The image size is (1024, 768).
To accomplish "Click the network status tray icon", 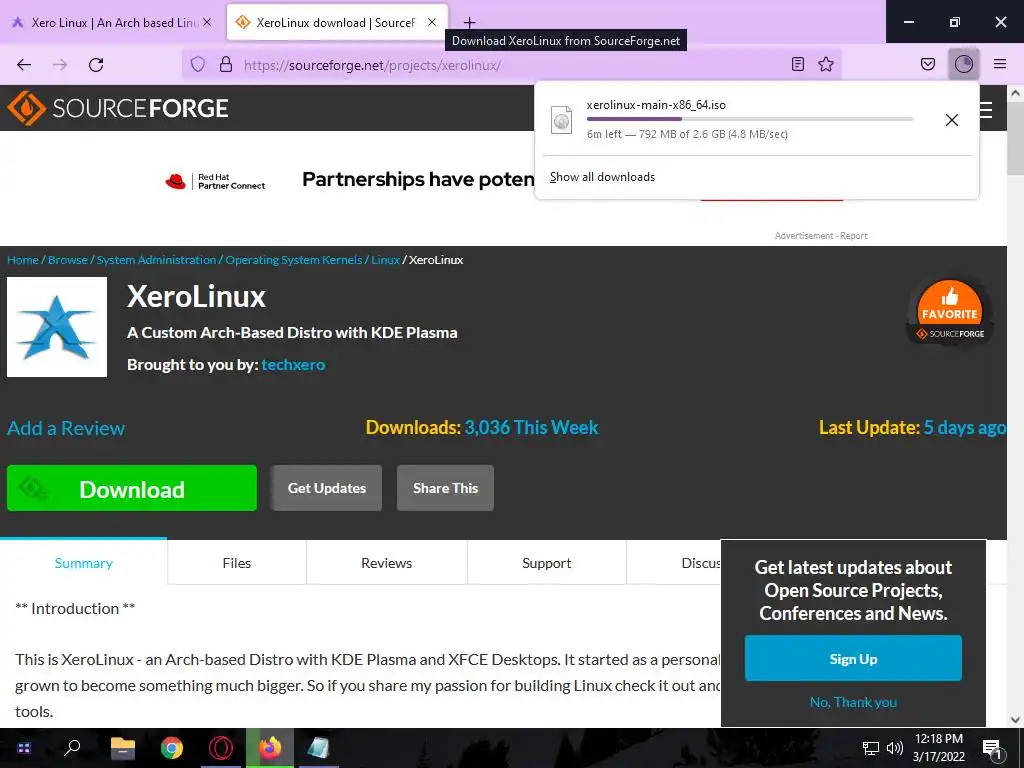I will (871, 748).
